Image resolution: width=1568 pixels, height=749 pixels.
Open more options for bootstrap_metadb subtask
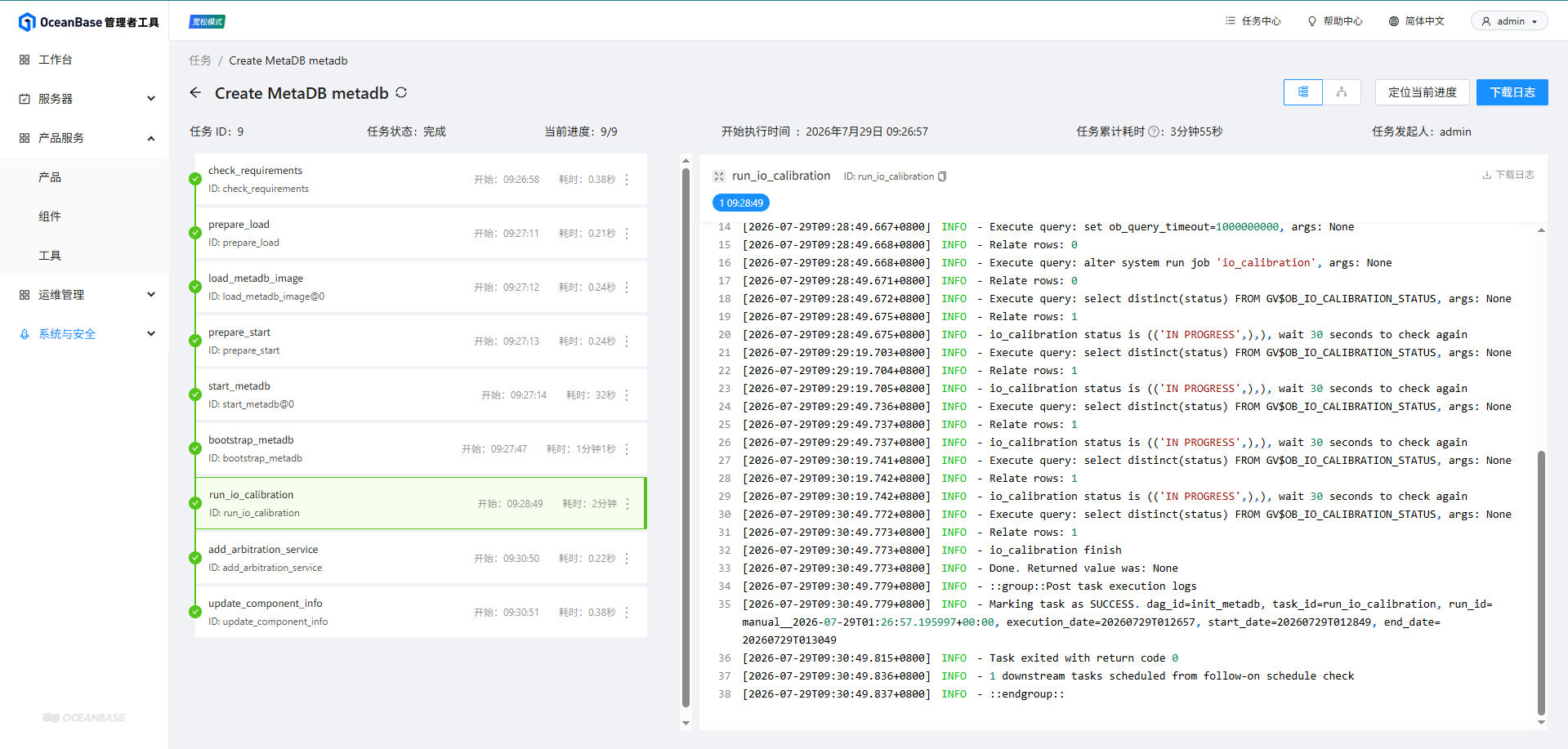[627, 449]
